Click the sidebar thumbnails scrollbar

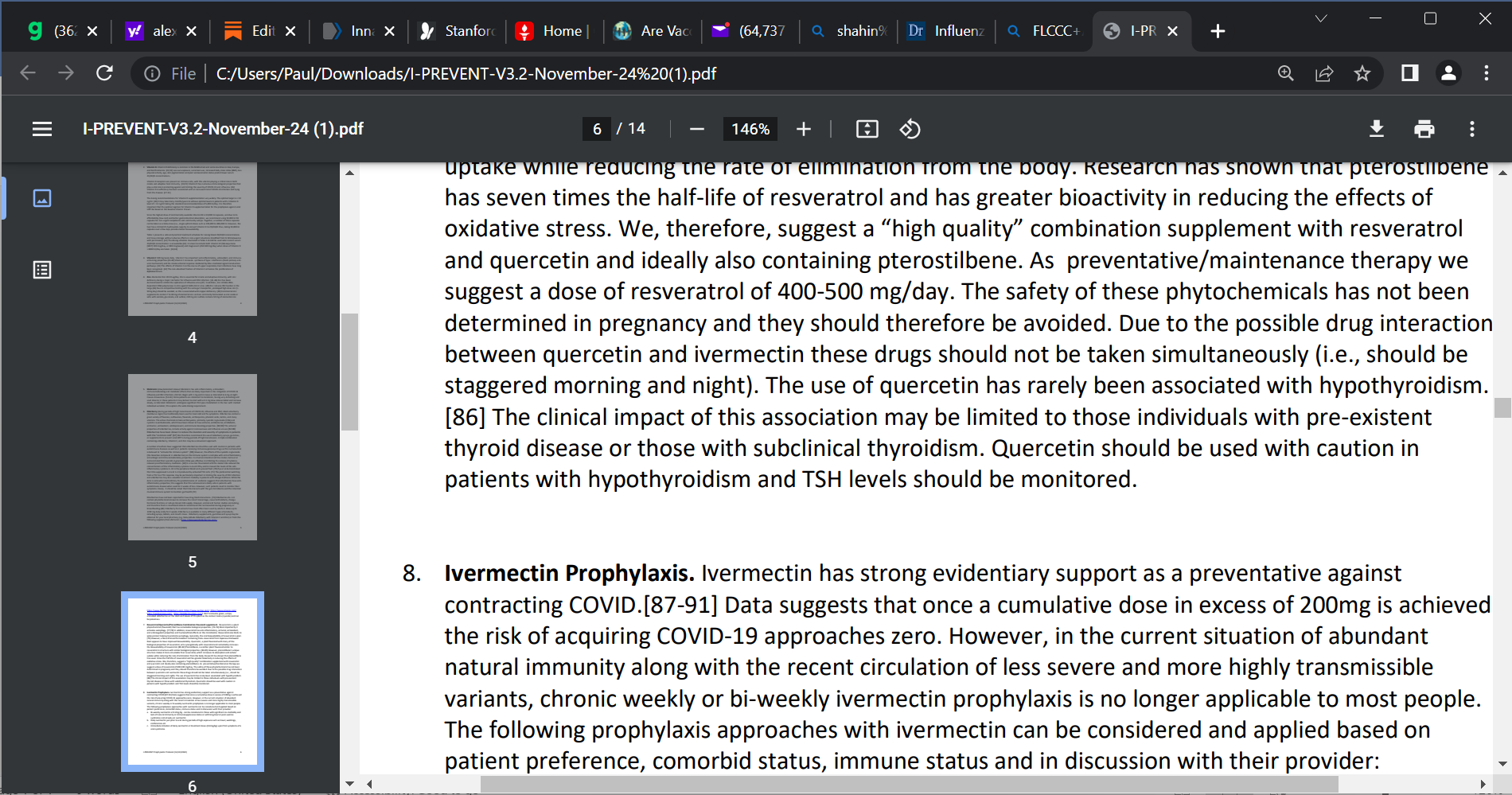click(349, 372)
